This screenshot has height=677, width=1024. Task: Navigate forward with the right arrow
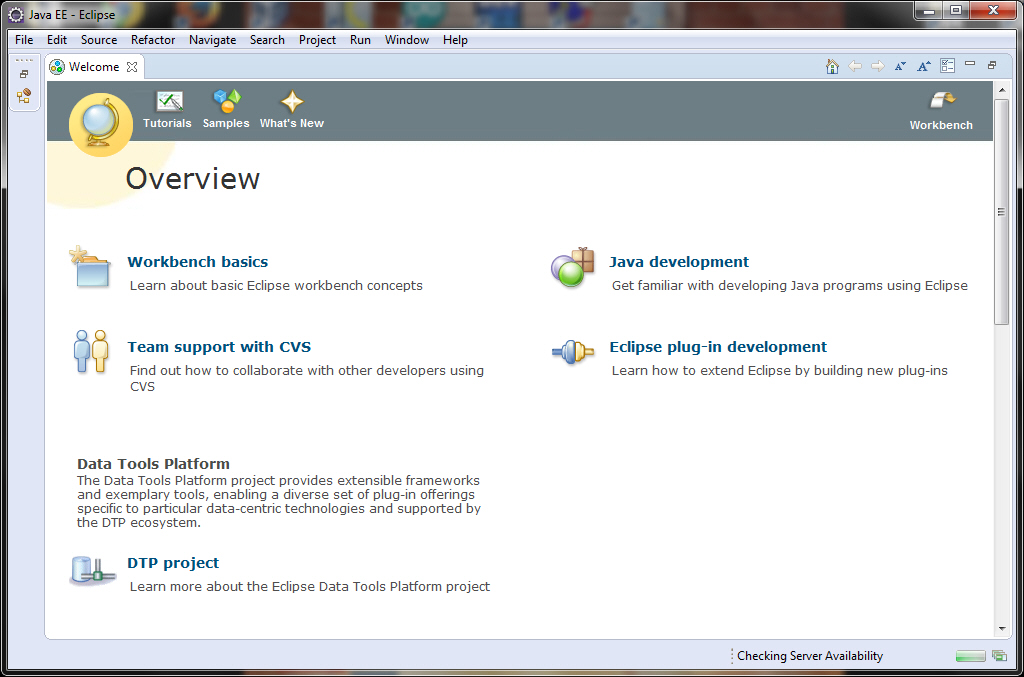coord(878,66)
